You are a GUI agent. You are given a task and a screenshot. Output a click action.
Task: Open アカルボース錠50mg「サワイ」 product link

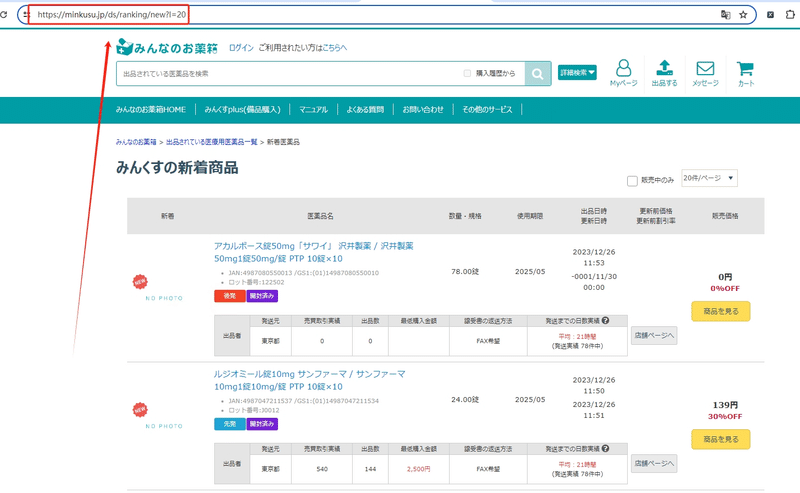pyautogui.click(x=314, y=252)
